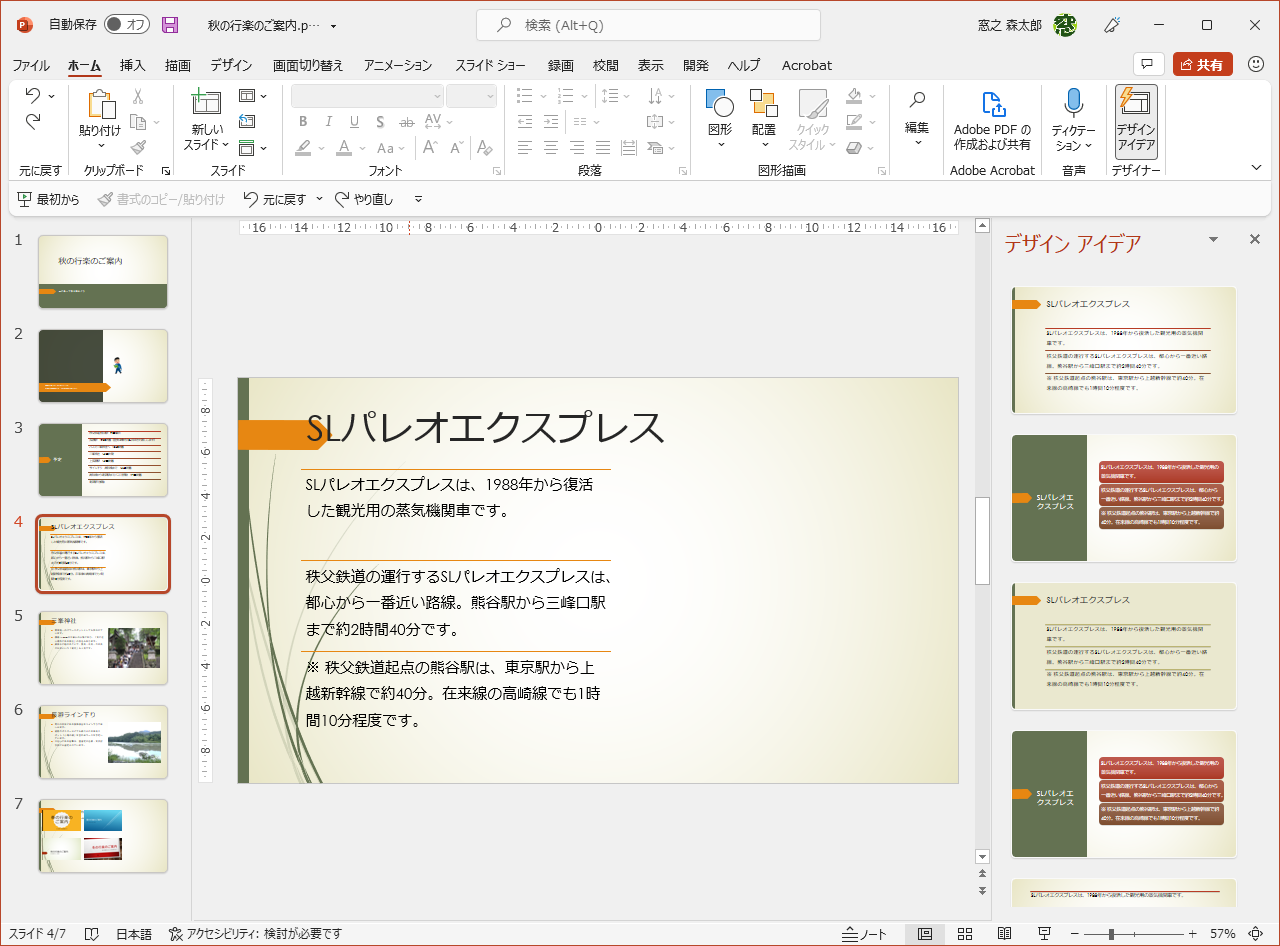Toggle 自動保存 on

point(127,24)
